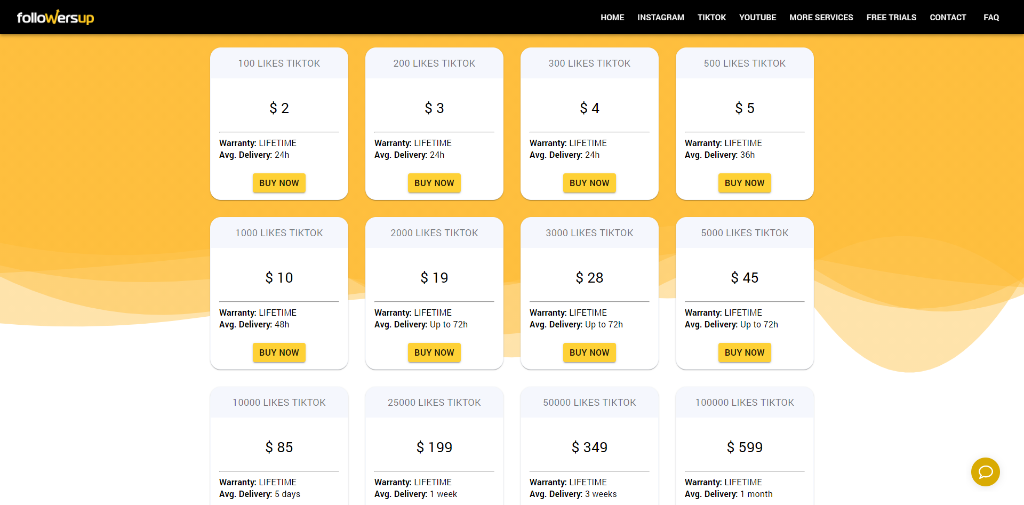The image size is (1024, 505).
Task: Open the Contact page
Action: pyautogui.click(x=948, y=17)
